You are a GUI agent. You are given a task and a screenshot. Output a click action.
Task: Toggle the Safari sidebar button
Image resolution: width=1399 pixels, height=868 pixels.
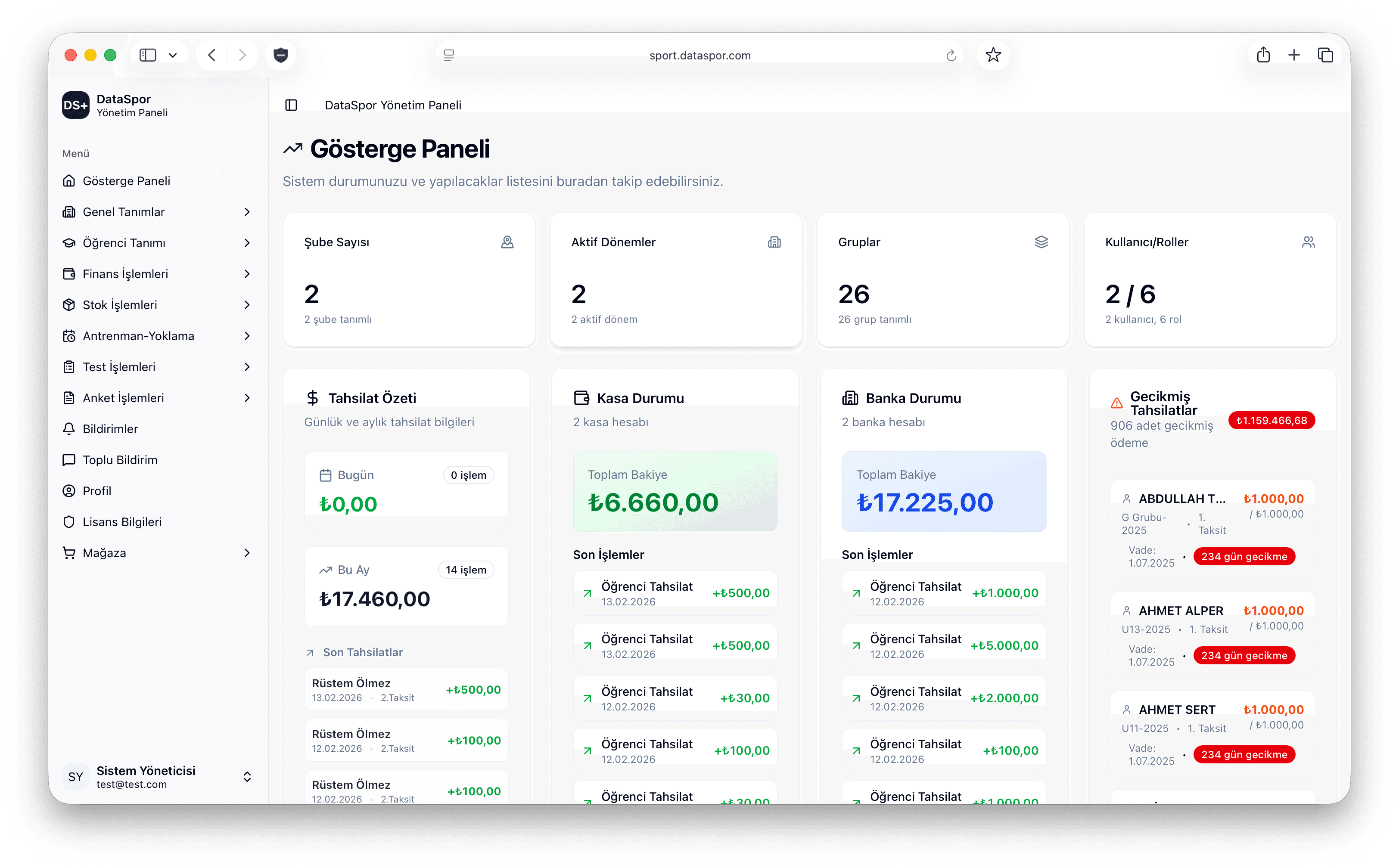[x=148, y=55]
